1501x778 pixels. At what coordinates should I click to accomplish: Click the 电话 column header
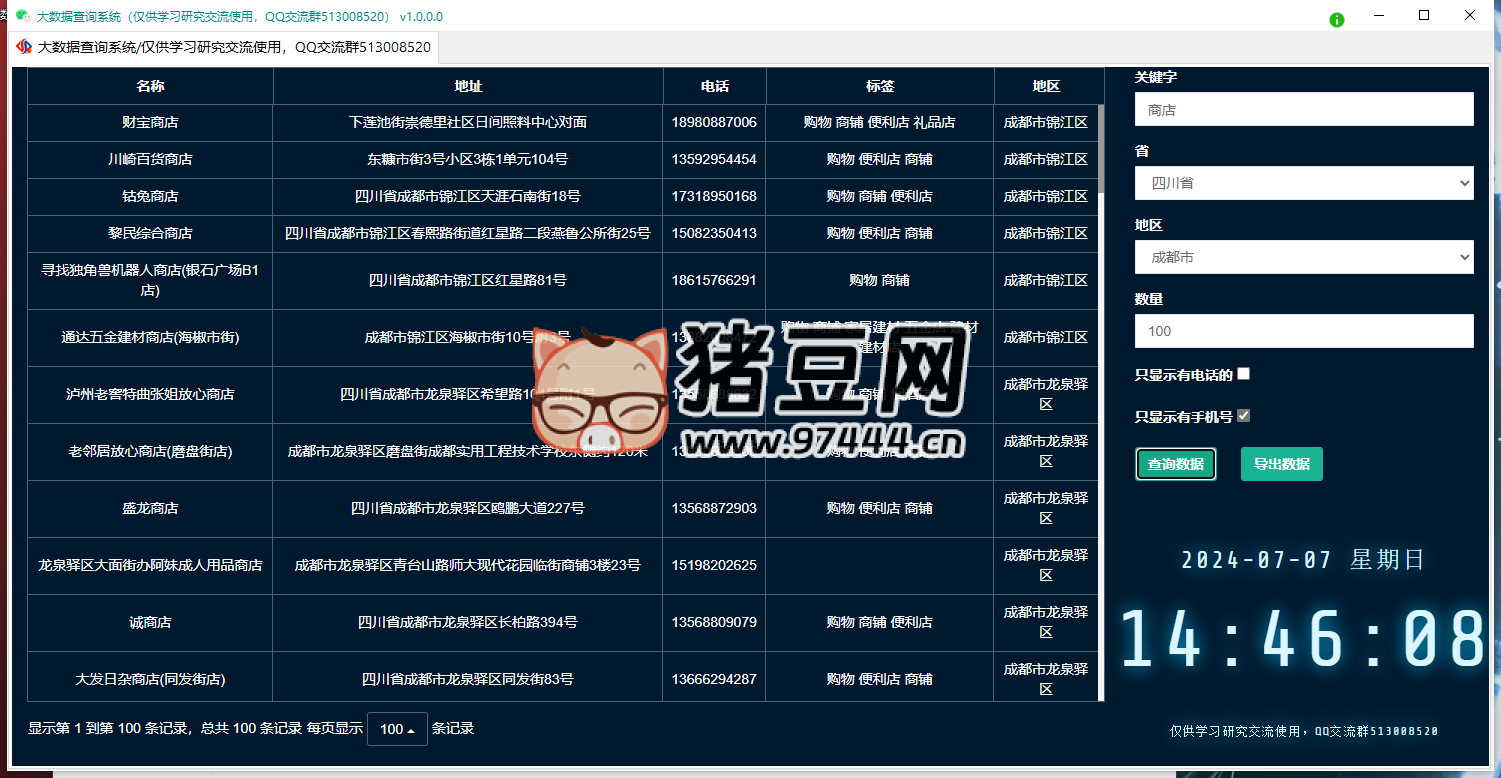point(714,86)
